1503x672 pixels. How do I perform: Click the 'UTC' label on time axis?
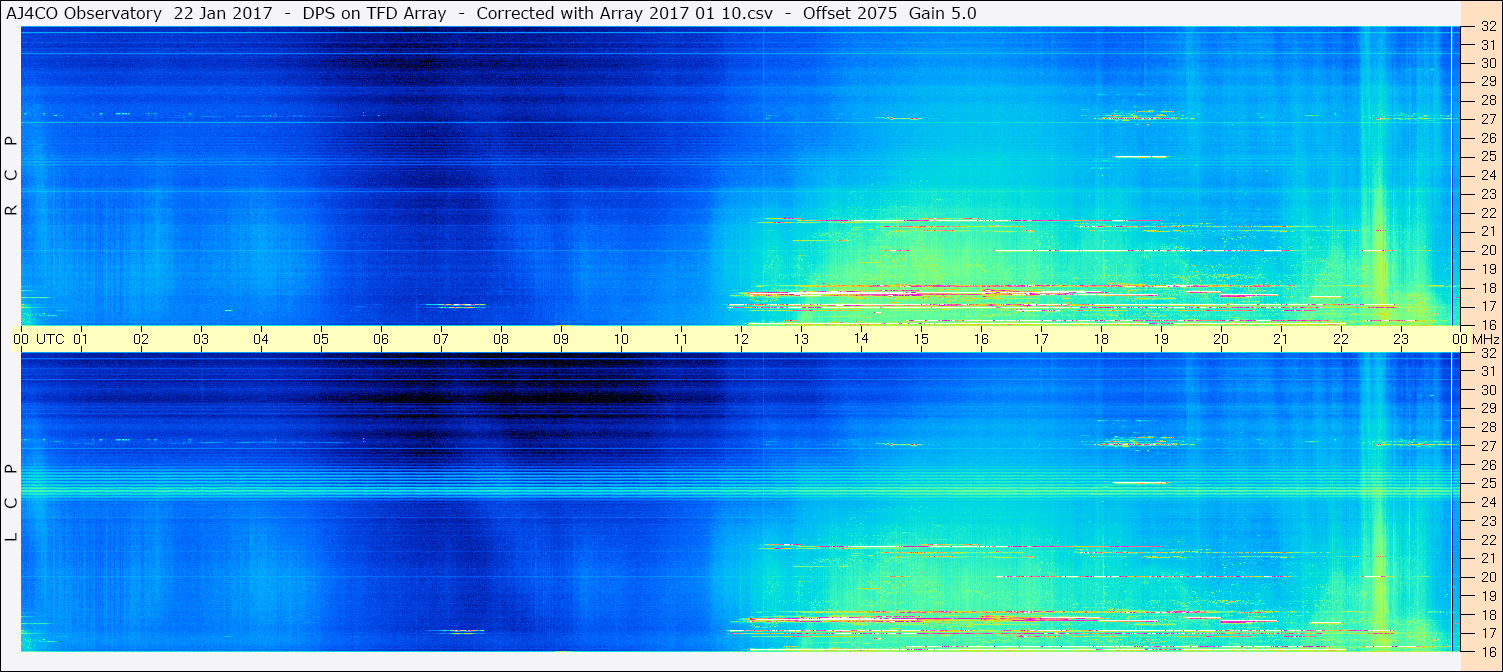point(50,339)
